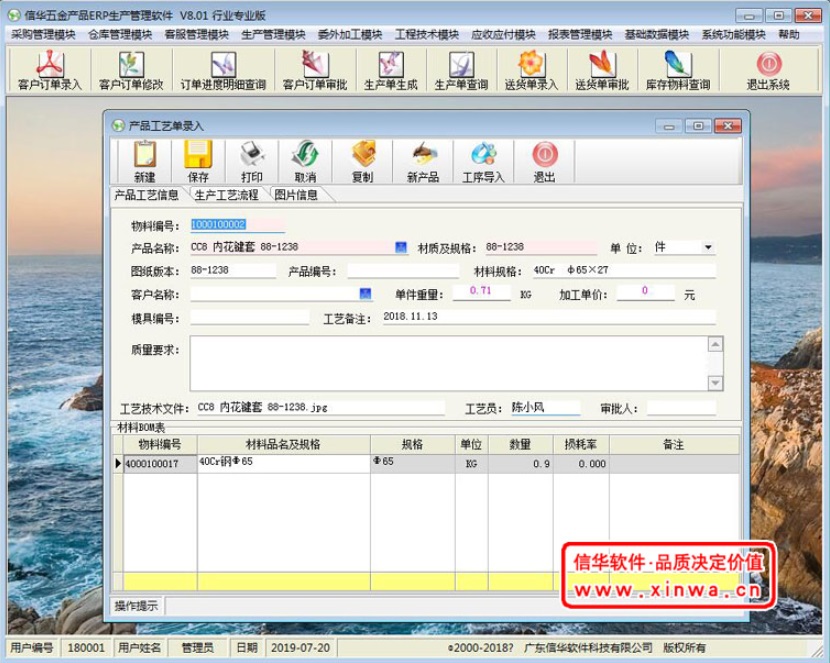830x663 pixels.
Task: Open 库存物料查询 from the main toolbar
Action: point(677,70)
